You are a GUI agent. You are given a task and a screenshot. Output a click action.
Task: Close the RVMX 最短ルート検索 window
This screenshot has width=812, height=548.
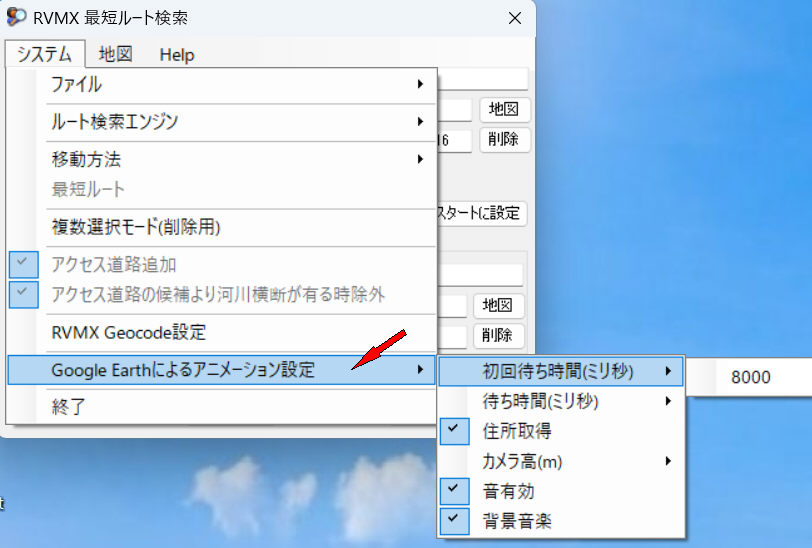(514, 18)
